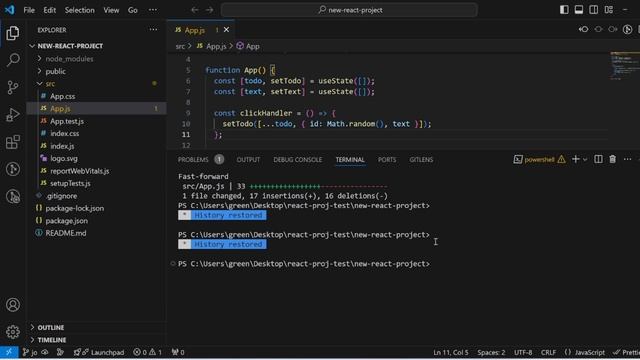Open the Accounts menu icon
This screenshot has width=640, height=360.
13,305
